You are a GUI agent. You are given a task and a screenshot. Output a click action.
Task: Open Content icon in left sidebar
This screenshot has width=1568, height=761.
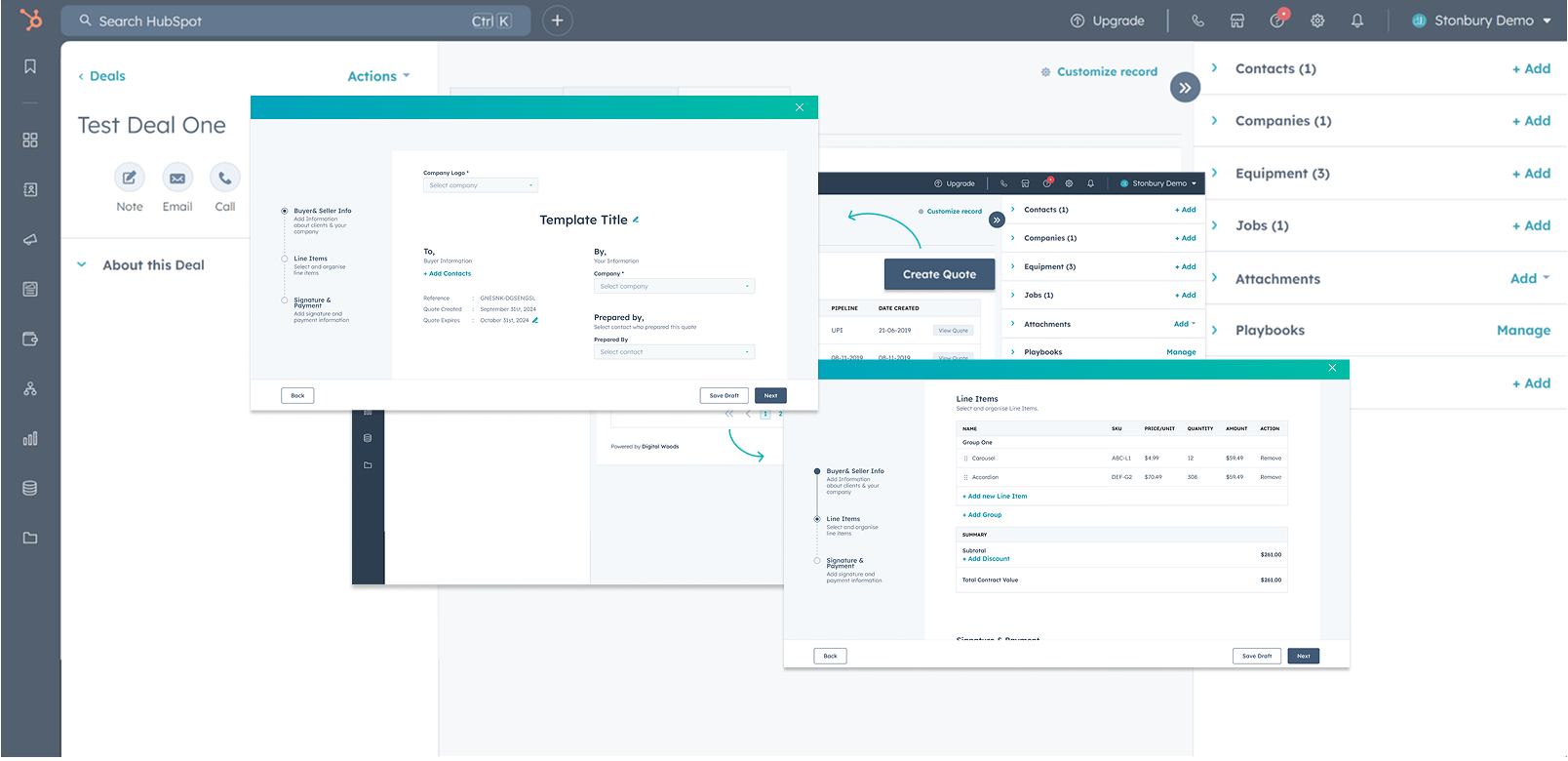(x=30, y=290)
